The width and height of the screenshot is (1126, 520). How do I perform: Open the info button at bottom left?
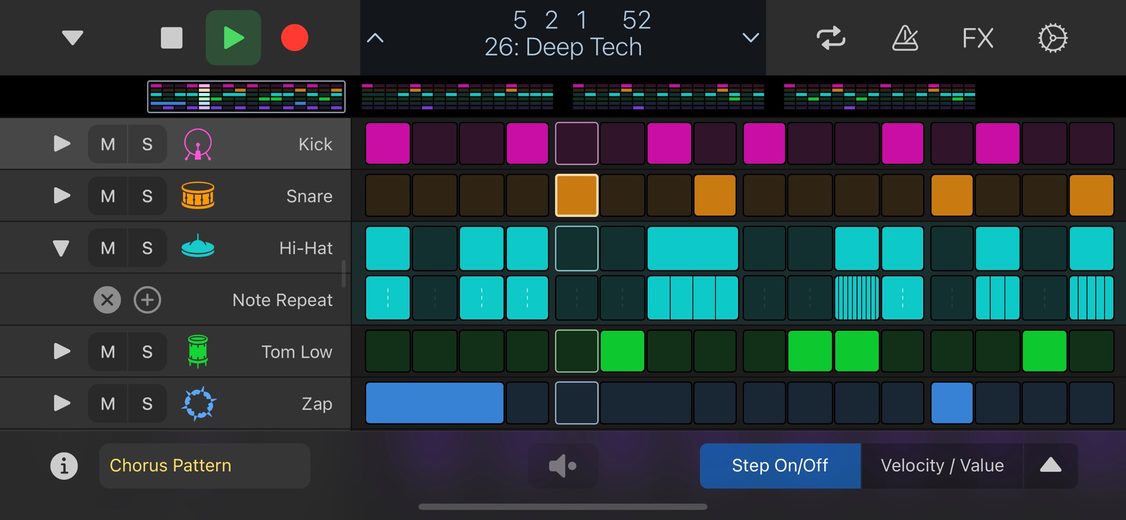pyautogui.click(x=64, y=466)
